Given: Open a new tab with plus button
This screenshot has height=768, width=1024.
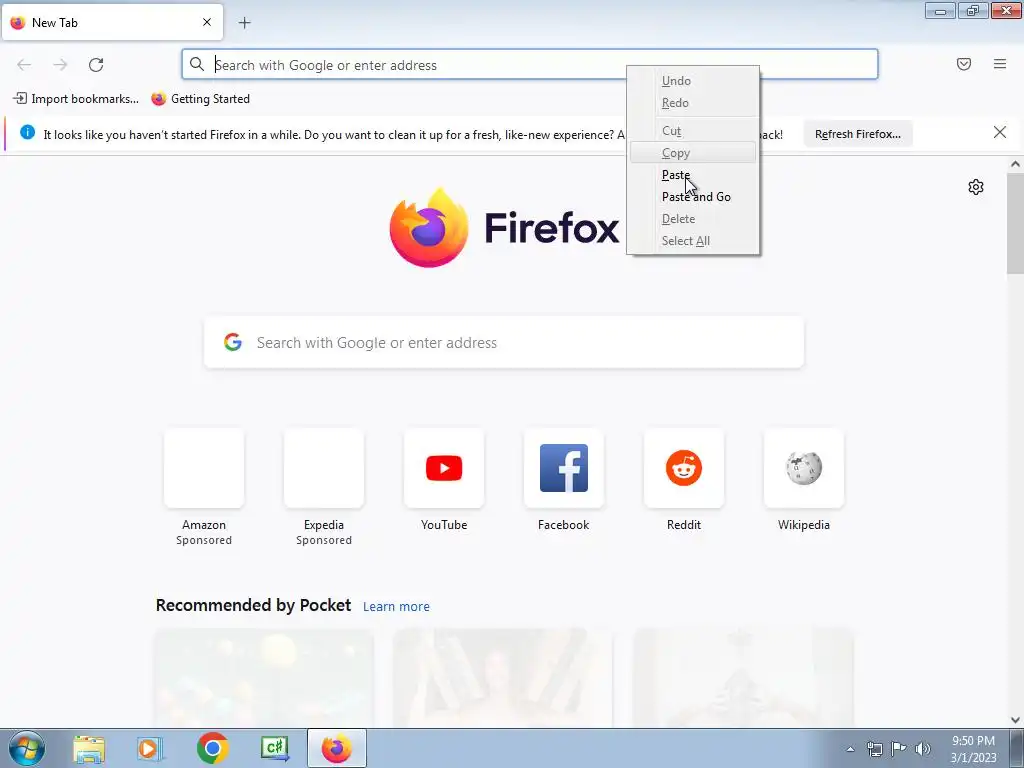Looking at the screenshot, I should (244, 23).
